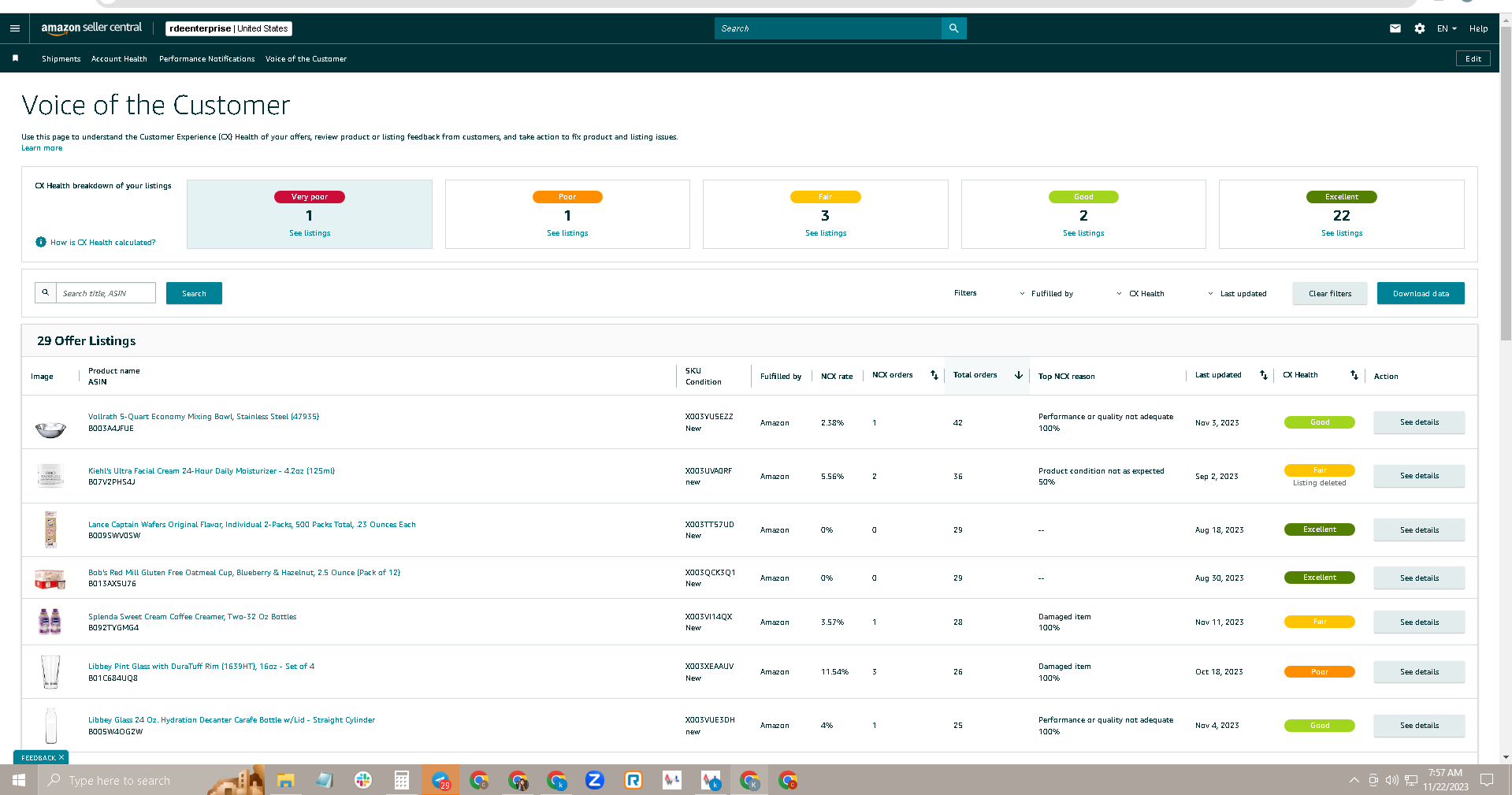Click the Libbey decanter carafe product image

pos(51,726)
